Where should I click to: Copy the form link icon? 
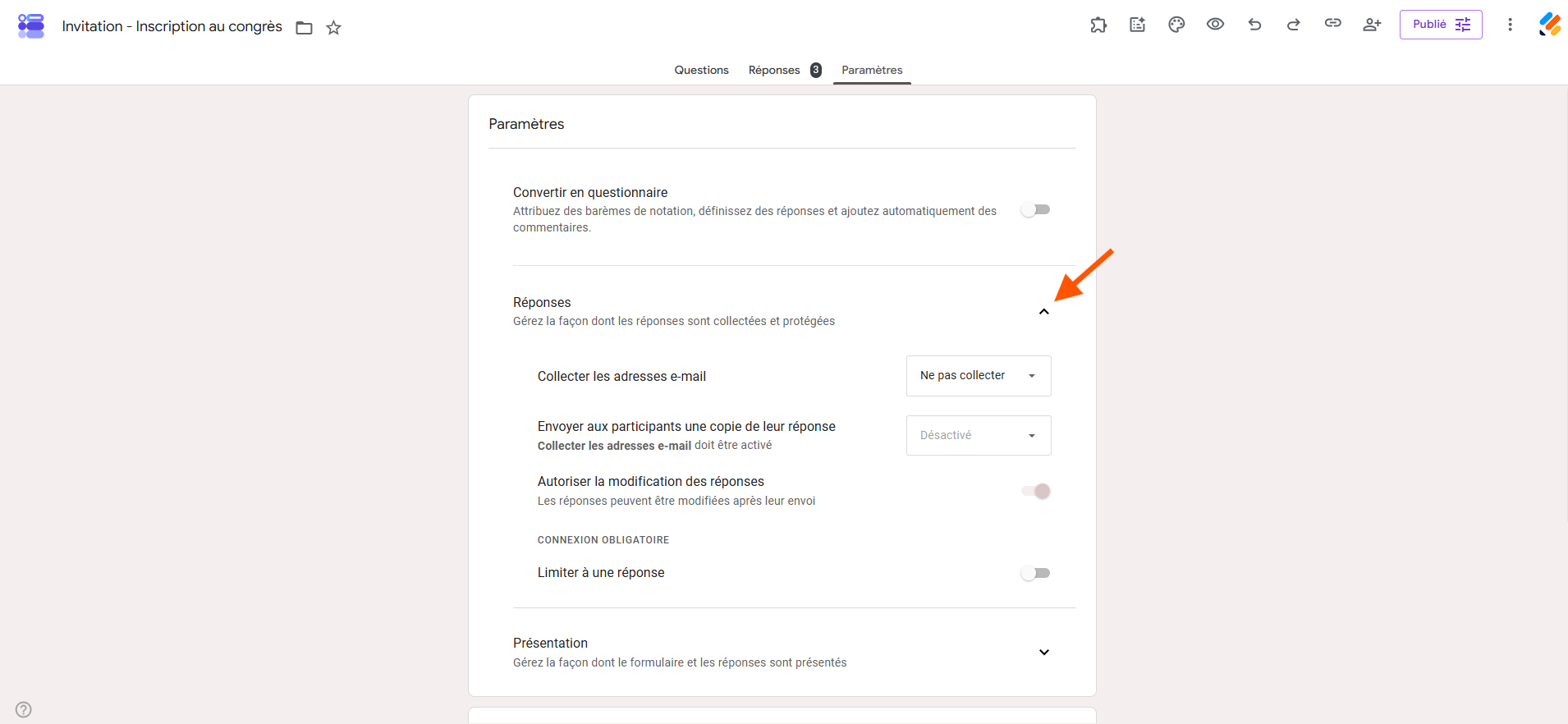click(x=1333, y=23)
